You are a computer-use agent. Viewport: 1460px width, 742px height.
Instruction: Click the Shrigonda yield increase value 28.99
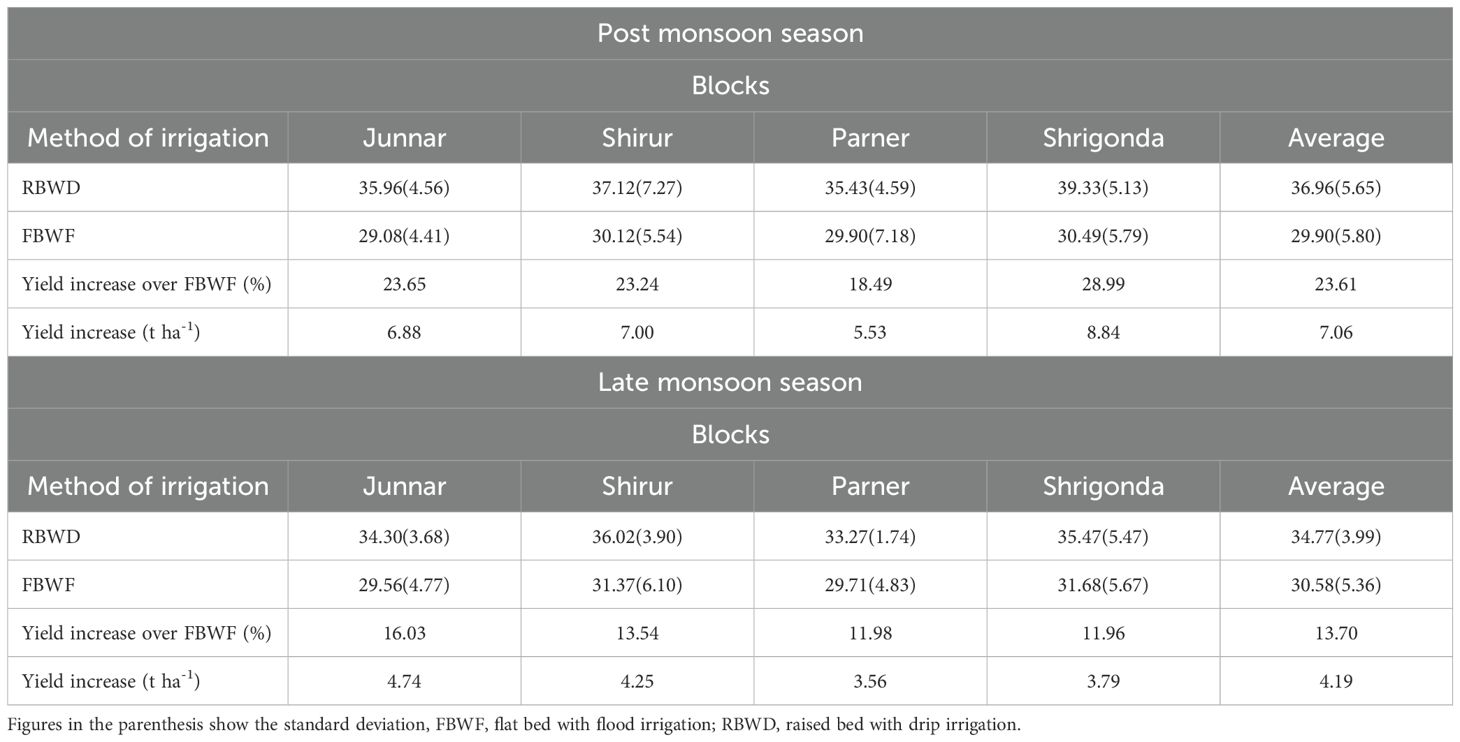pos(1103,284)
